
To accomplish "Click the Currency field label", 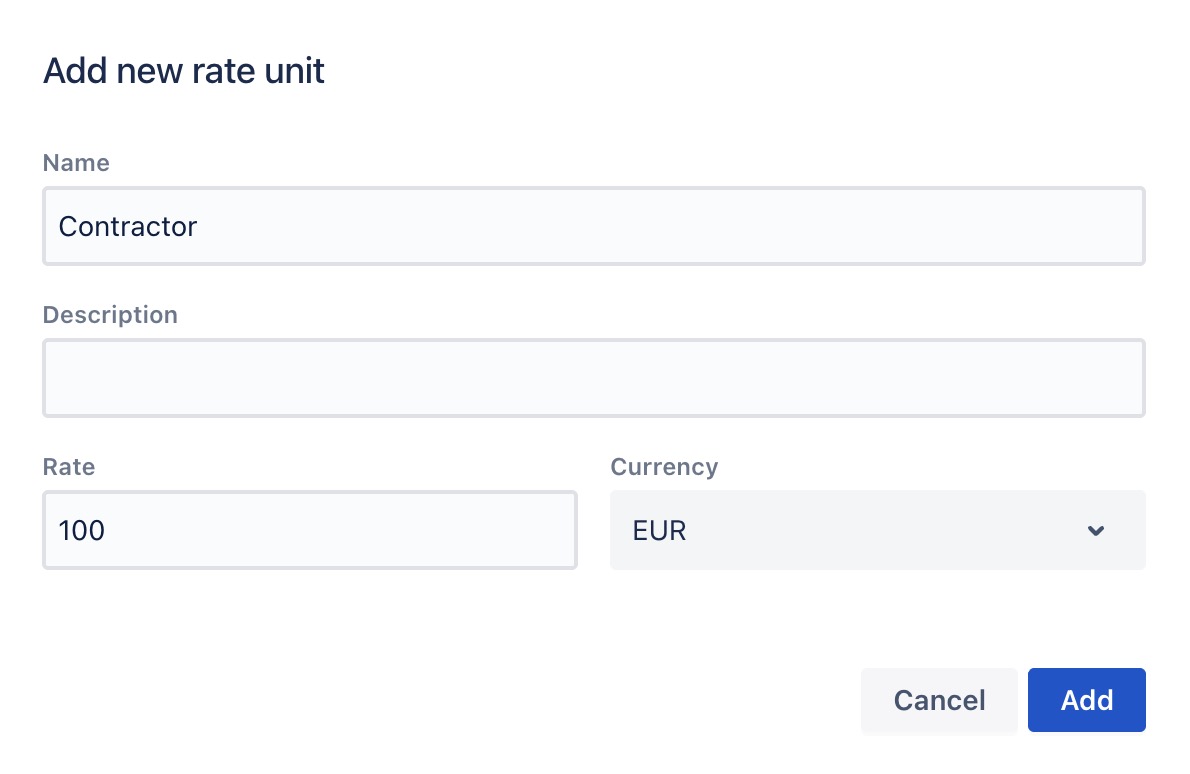I will tap(664, 467).
